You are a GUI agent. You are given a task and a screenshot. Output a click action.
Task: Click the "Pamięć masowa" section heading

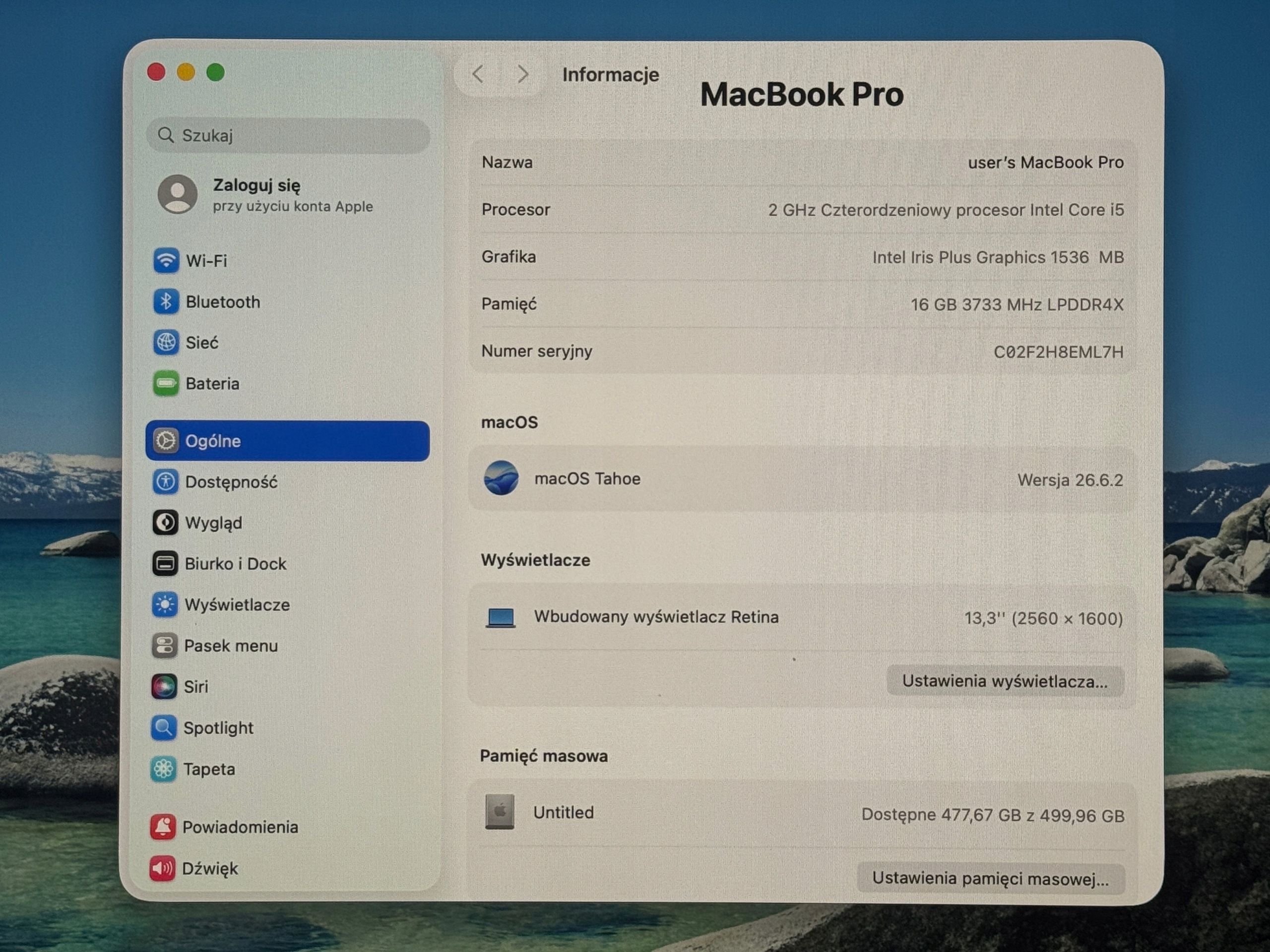pos(544,756)
